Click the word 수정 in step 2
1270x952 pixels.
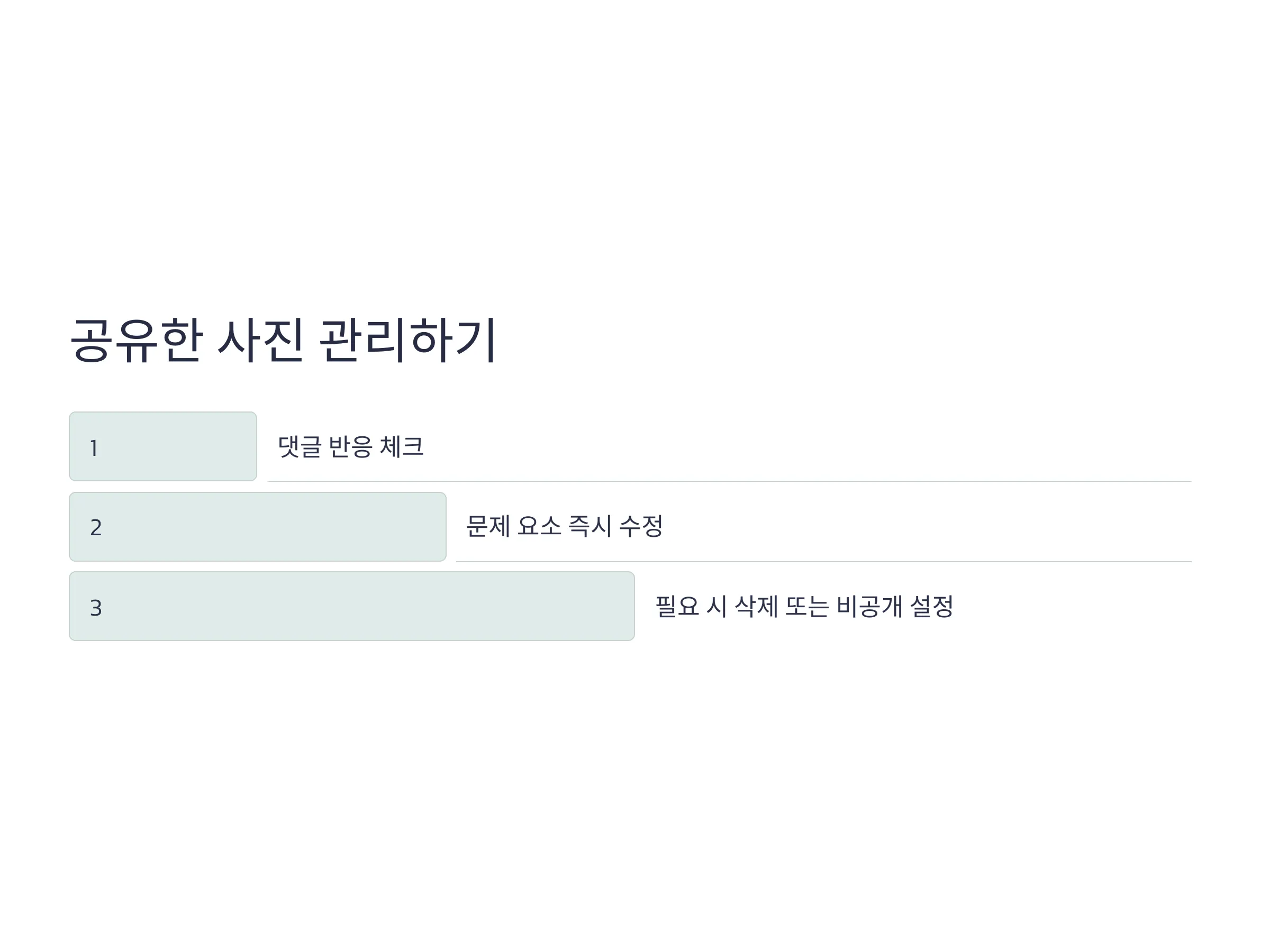(641, 526)
